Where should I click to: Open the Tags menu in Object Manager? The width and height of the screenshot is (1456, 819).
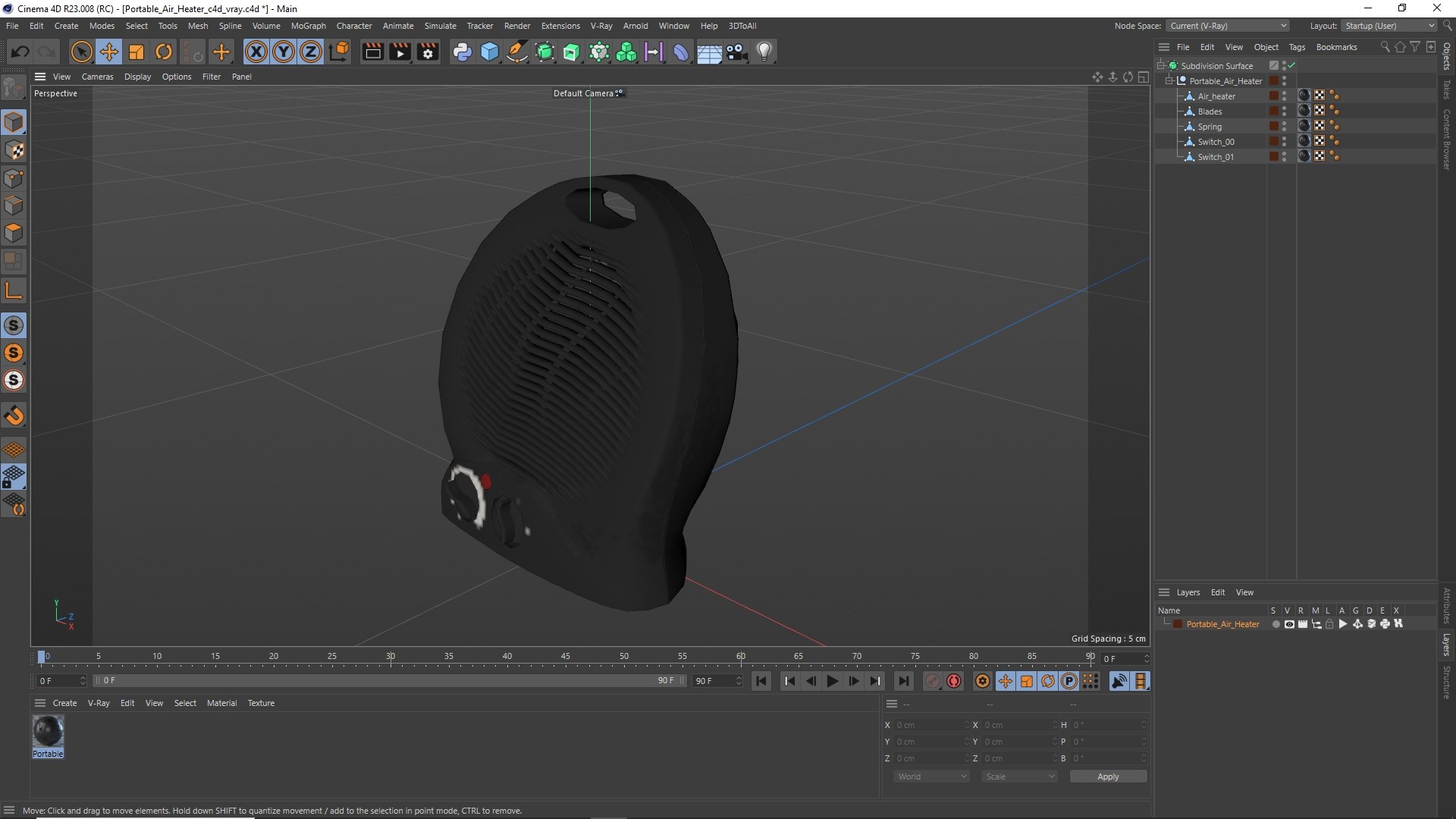pyautogui.click(x=1297, y=47)
